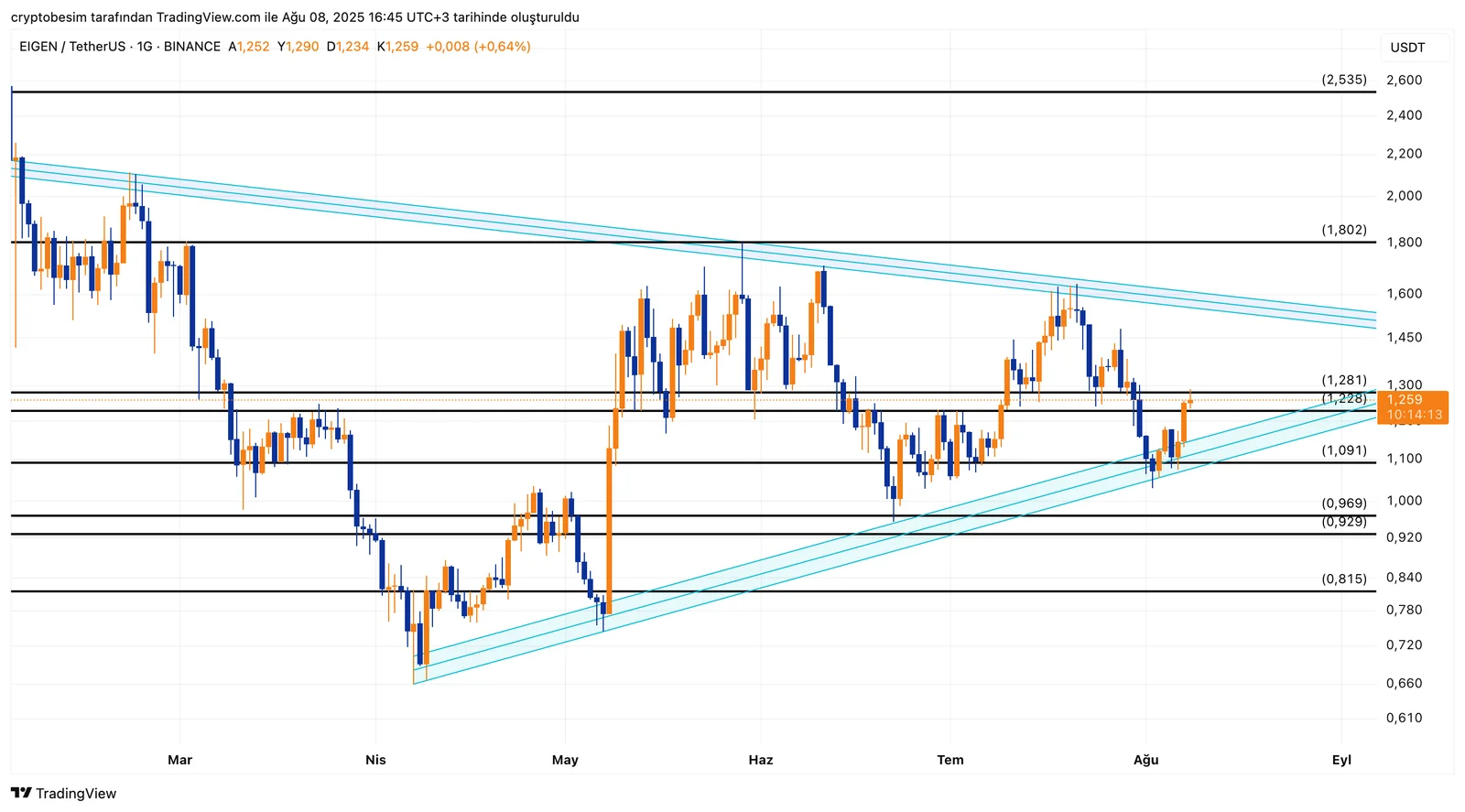The width and height of the screenshot is (1465, 812).
Task: Click the 0,720 price axis value
Action: [1405, 645]
